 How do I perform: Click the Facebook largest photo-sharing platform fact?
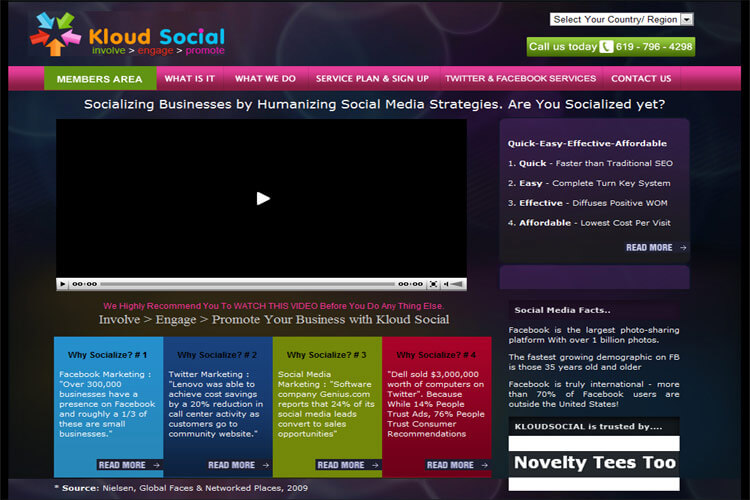[x=594, y=335]
